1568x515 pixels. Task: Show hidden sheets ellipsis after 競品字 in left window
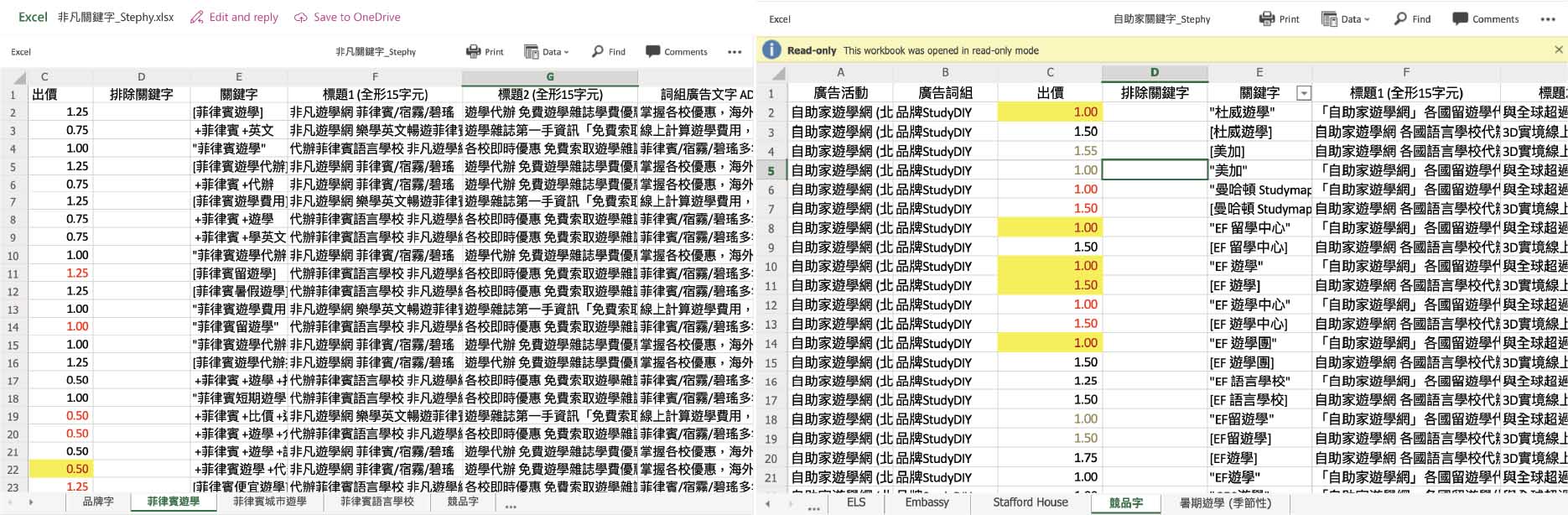coord(511,506)
